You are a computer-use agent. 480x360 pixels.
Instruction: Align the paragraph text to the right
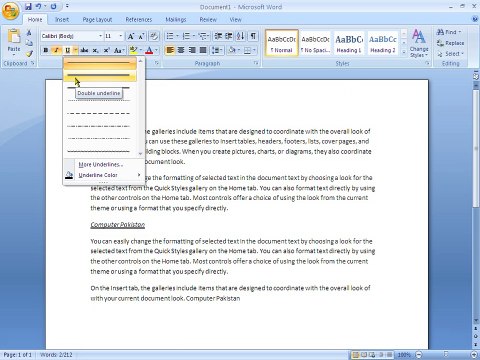(x=192, y=50)
